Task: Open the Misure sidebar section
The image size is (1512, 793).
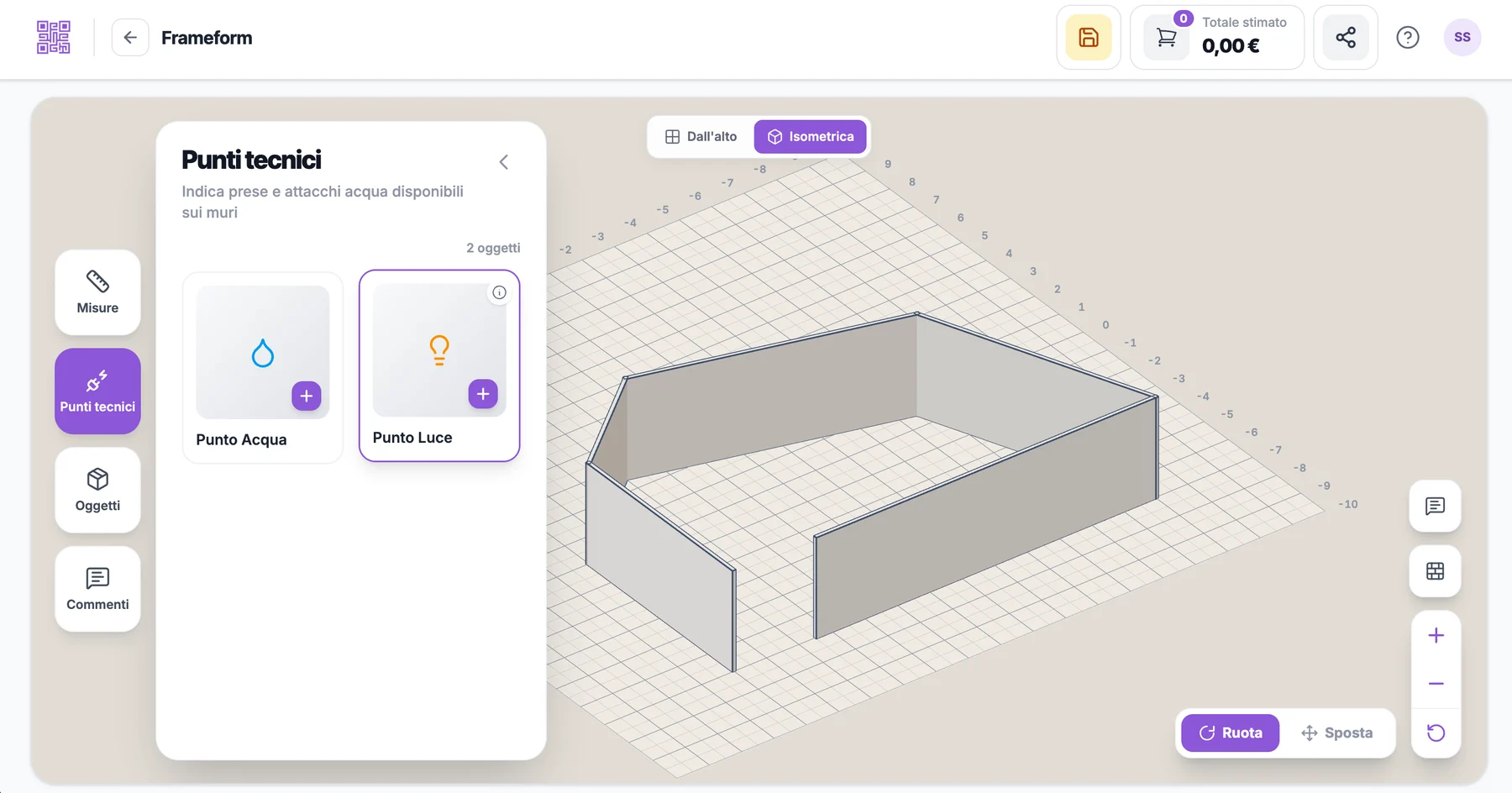Action: [x=97, y=292]
